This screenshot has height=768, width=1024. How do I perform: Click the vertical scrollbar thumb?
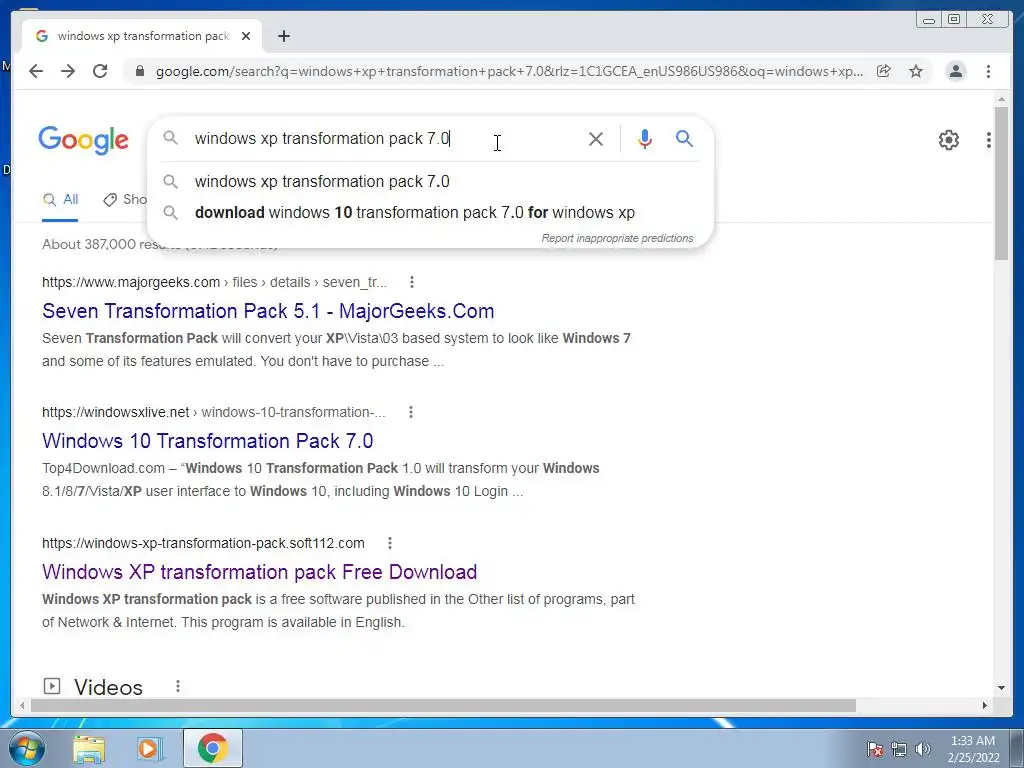[1001, 183]
